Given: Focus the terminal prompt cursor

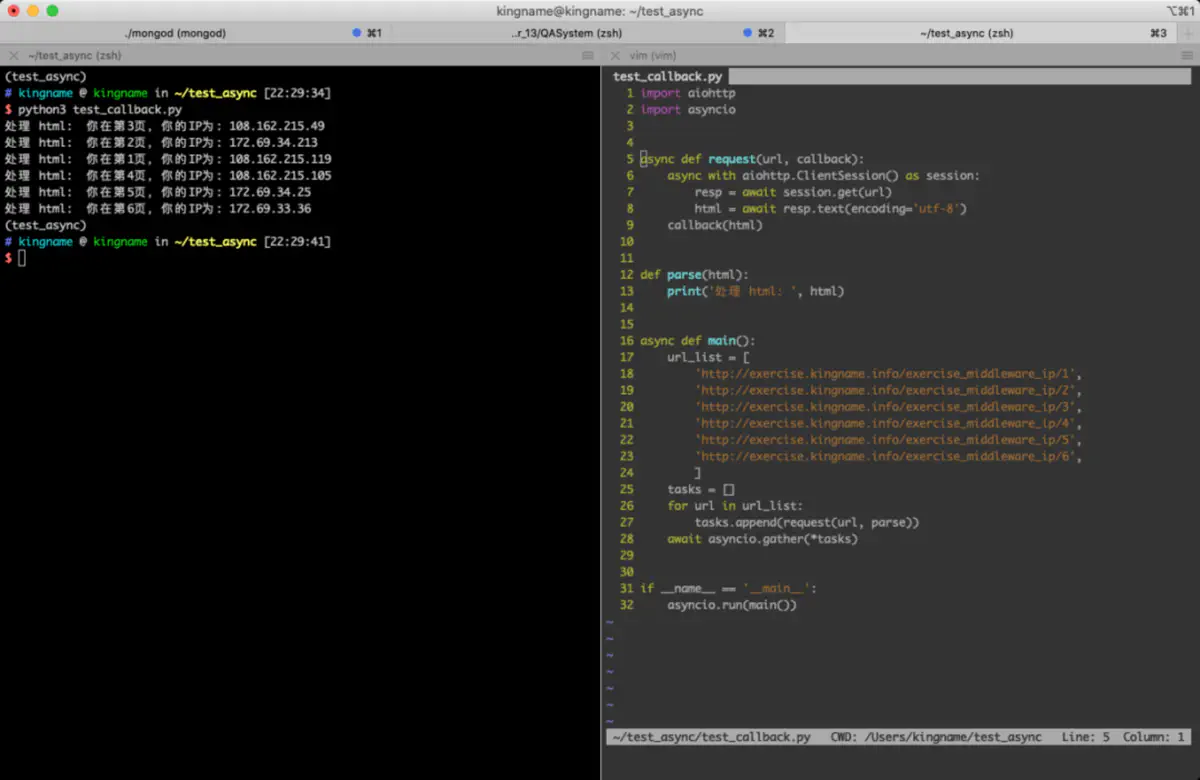Looking at the screenshot, I should (22, 258).
